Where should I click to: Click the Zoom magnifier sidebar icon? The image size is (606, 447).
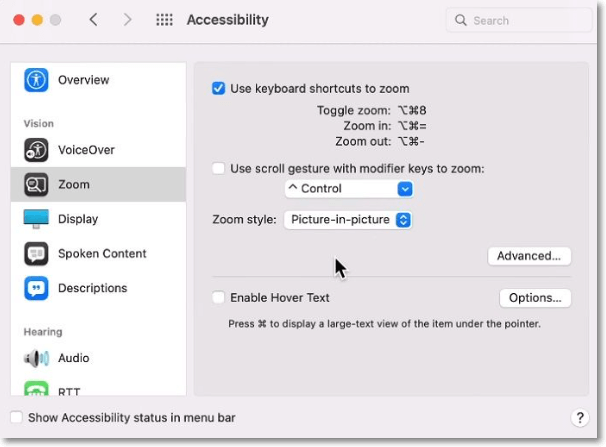pyautogui.click(x=36, y=184)
